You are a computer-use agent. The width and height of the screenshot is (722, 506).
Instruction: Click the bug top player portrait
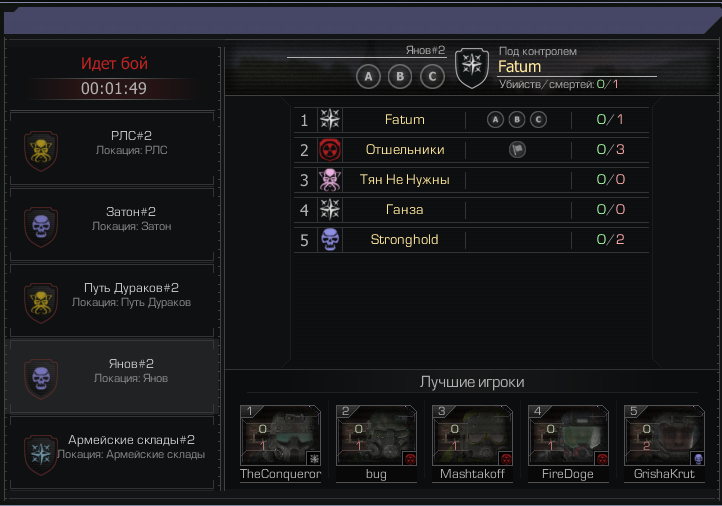pyautogui.click(x=376, y=436)
